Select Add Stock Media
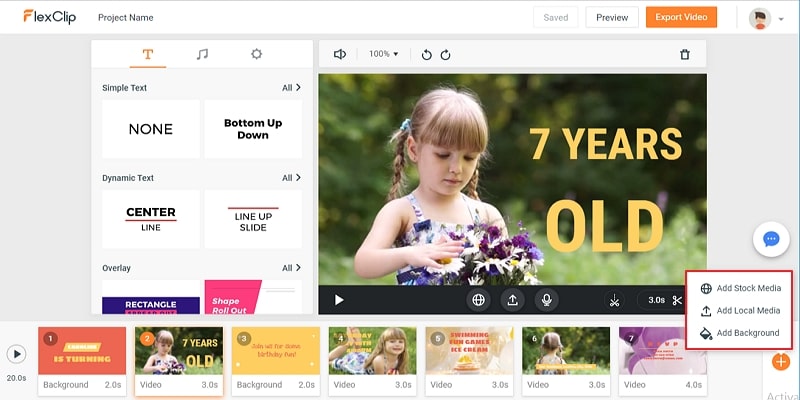 click(740, 288)
